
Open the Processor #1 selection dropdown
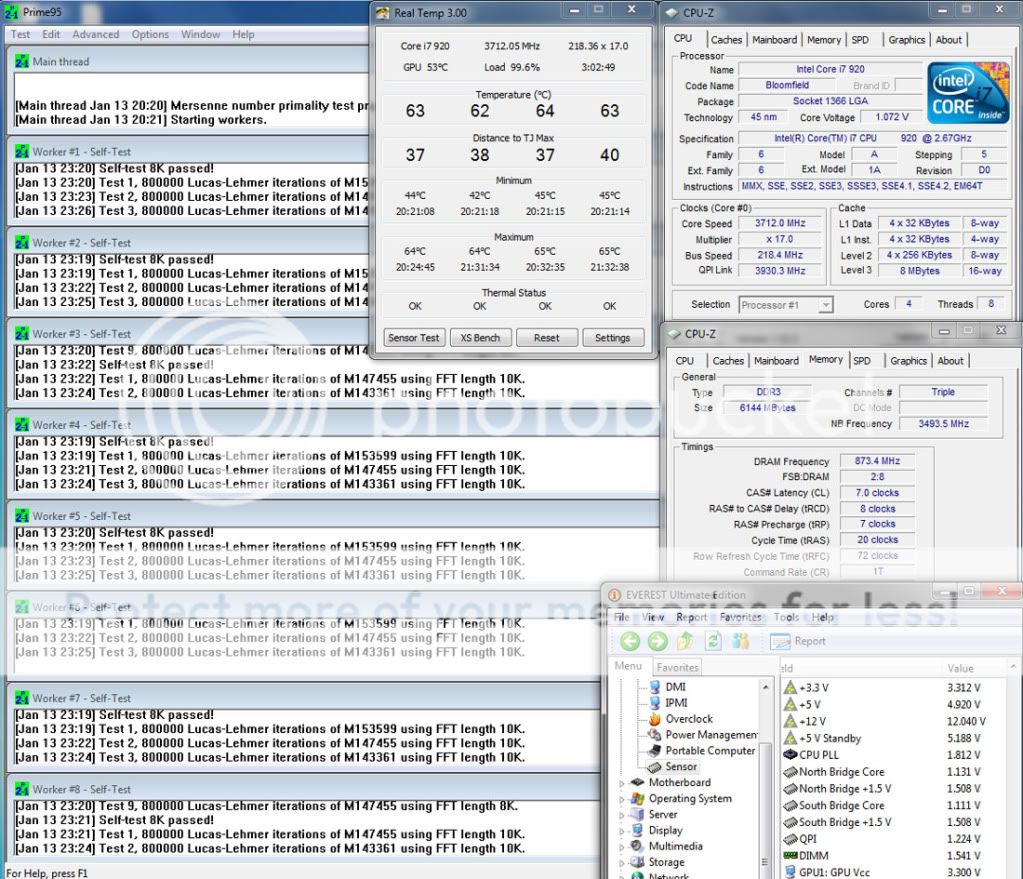(825, 305)
